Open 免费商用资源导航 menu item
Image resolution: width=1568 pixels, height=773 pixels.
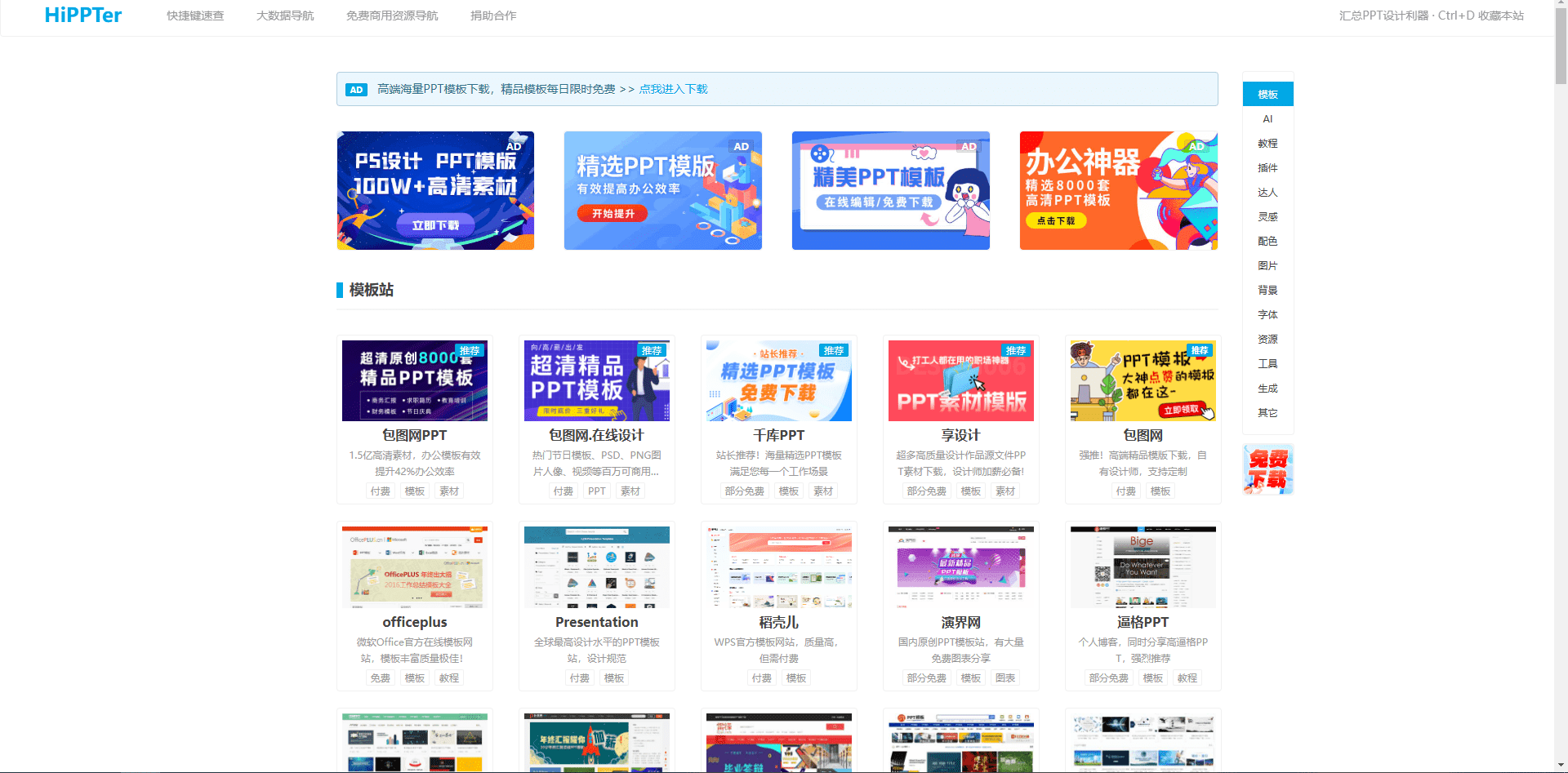coord(392,16)
